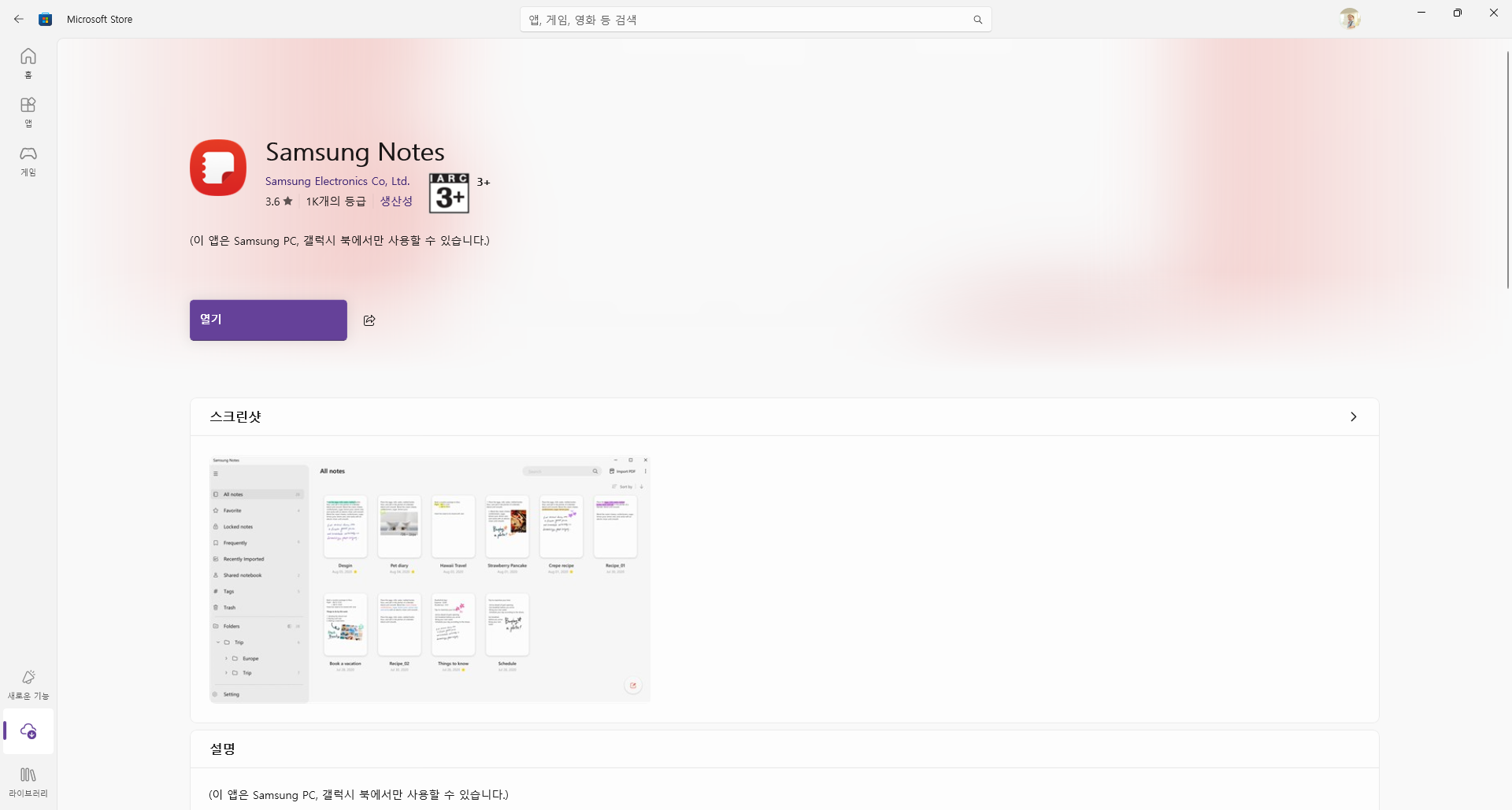Open the Games section in sidebar
This screenshot has height=810, width=1512.
click(28, 161)
